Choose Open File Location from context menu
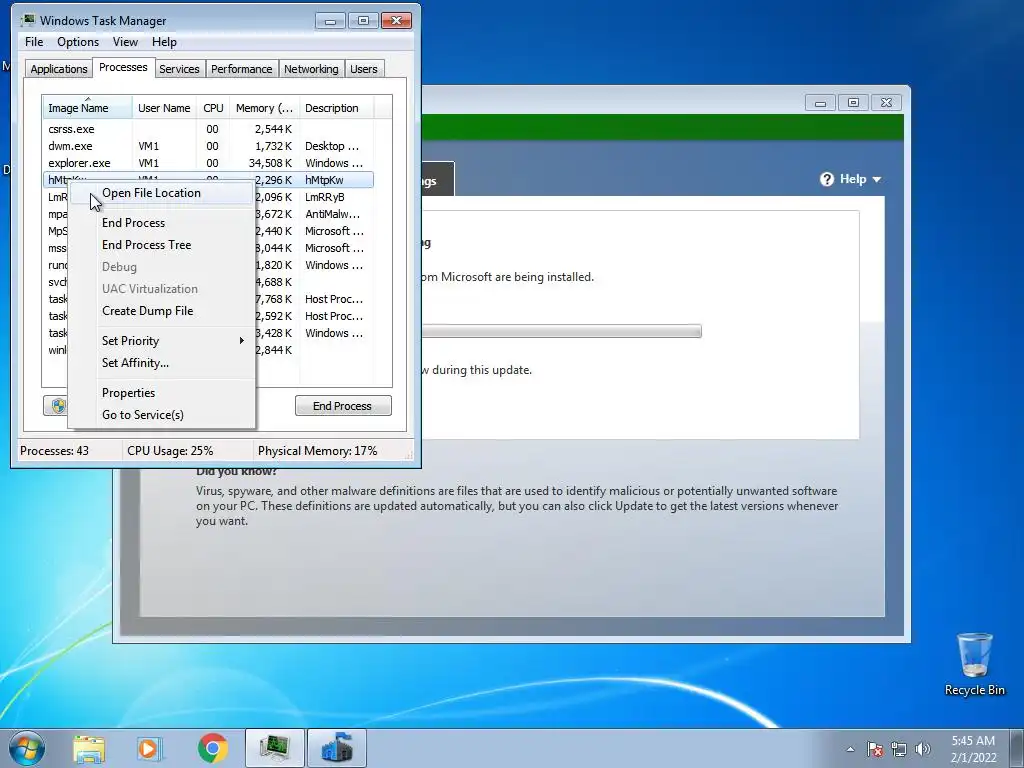The width and height of the screenshot is (1024, 768). coord(161,193)
